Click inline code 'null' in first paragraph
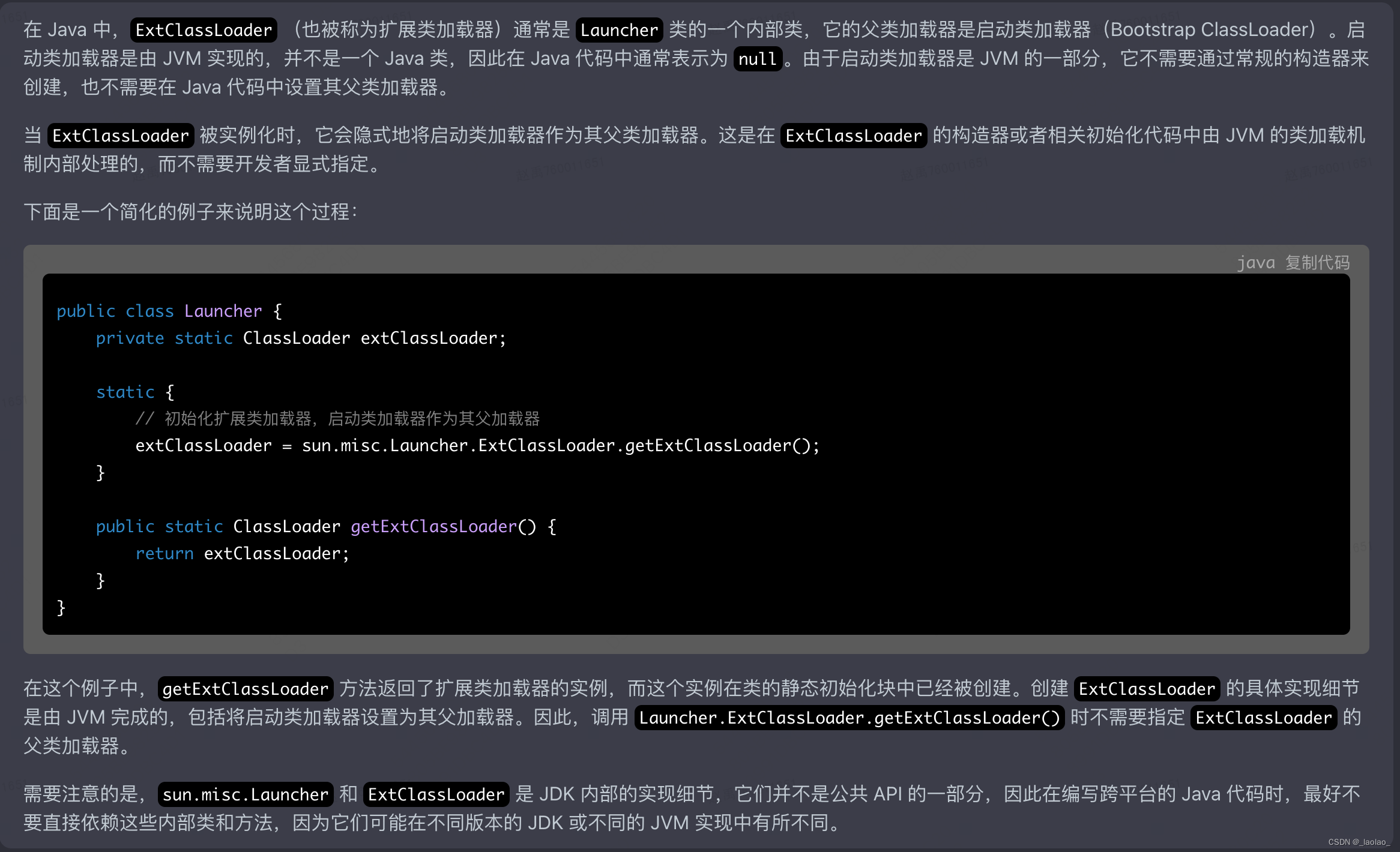This screenshot has height=852, width=1400. (x=758, y=59)
